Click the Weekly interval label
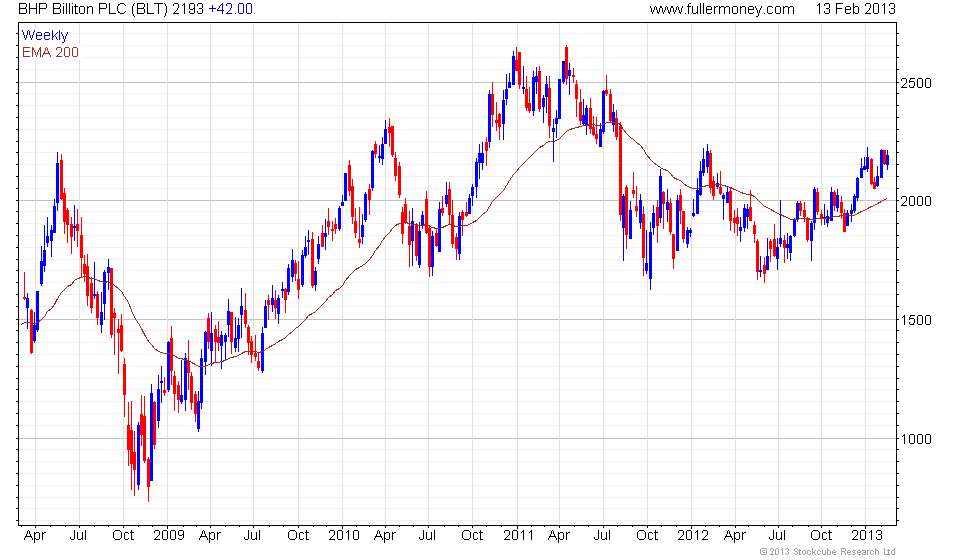The width and height of the screenshot is (980, 560). tap(44, 35)
